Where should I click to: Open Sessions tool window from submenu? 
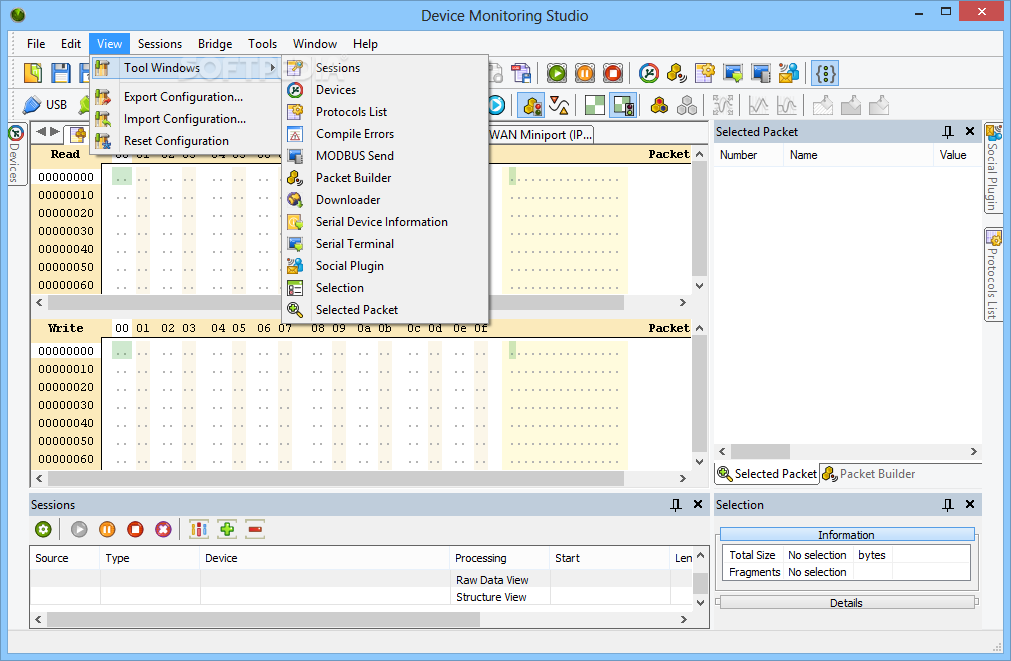click(385, 68)
